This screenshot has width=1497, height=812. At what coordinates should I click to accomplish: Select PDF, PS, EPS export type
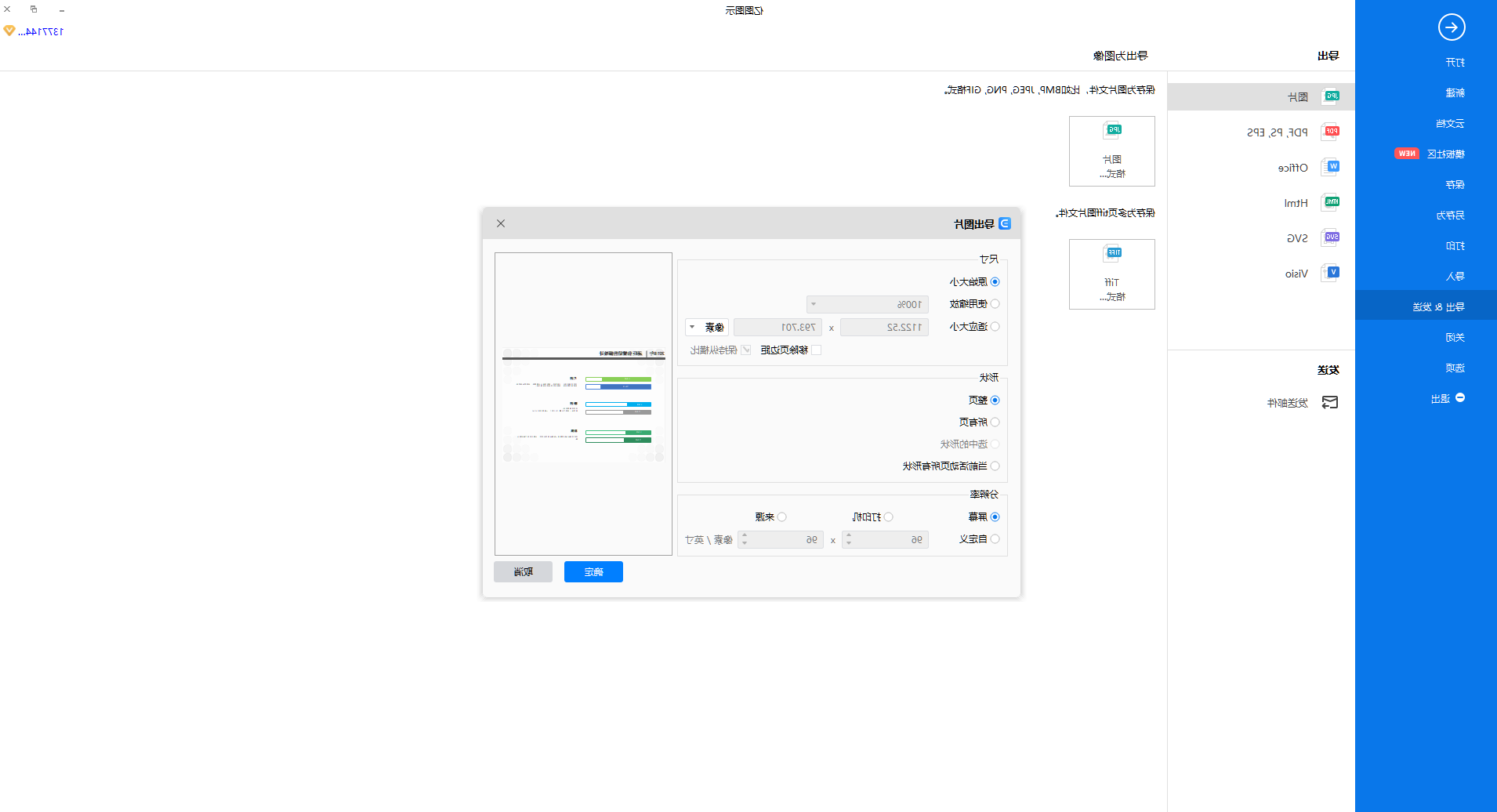(x=1278, y=132)
